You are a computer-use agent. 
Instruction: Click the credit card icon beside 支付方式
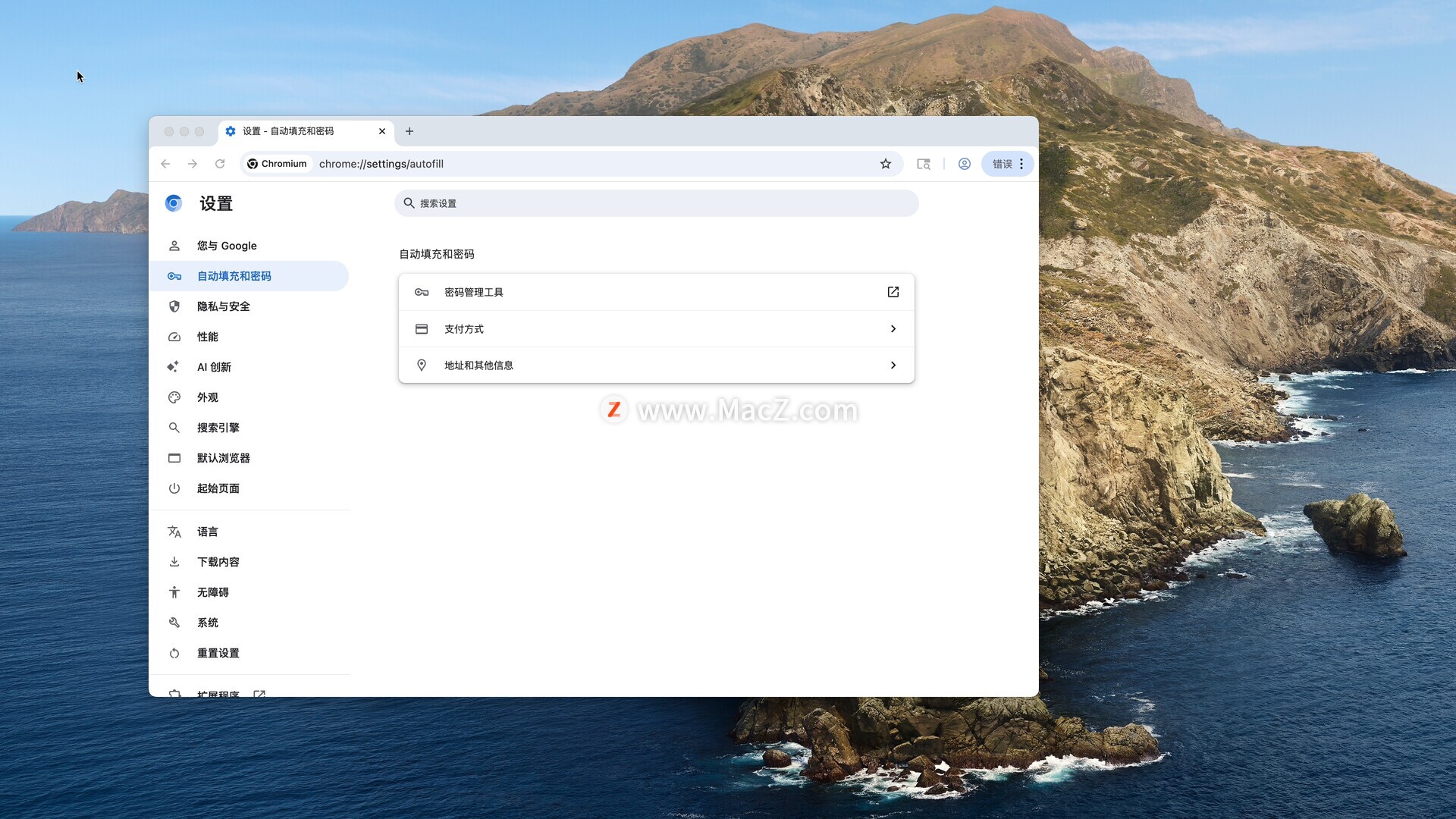(x=422, y=329)
